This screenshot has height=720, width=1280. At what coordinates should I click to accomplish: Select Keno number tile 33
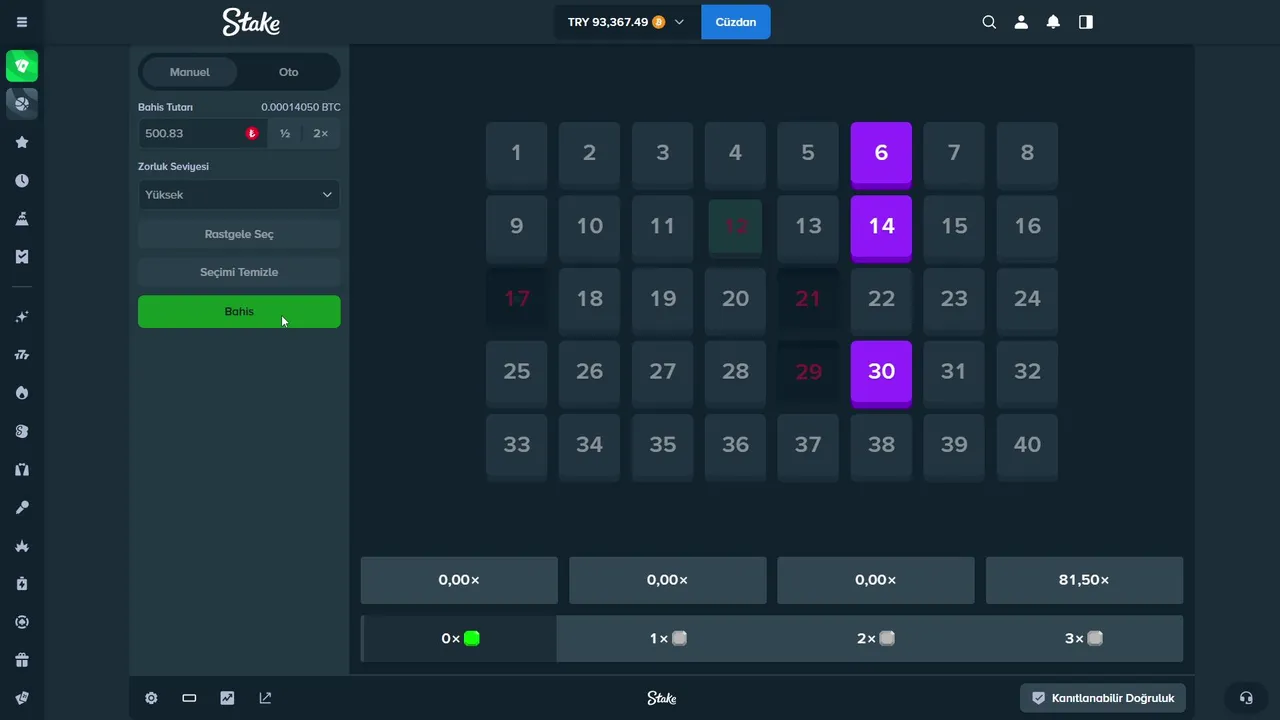(x=516, y=446)
